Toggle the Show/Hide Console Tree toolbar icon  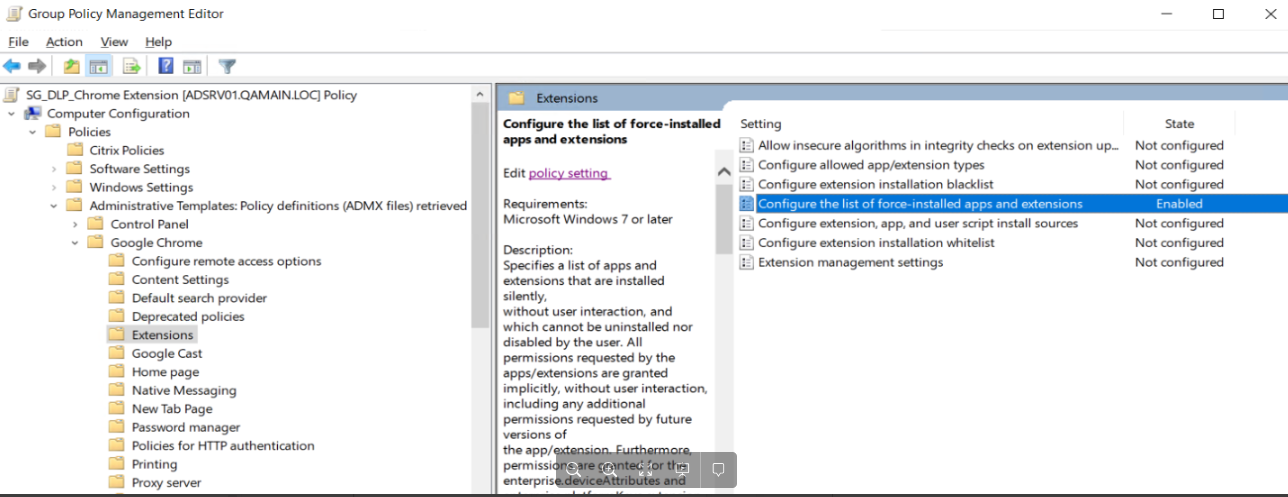click(x=98, y=67)
